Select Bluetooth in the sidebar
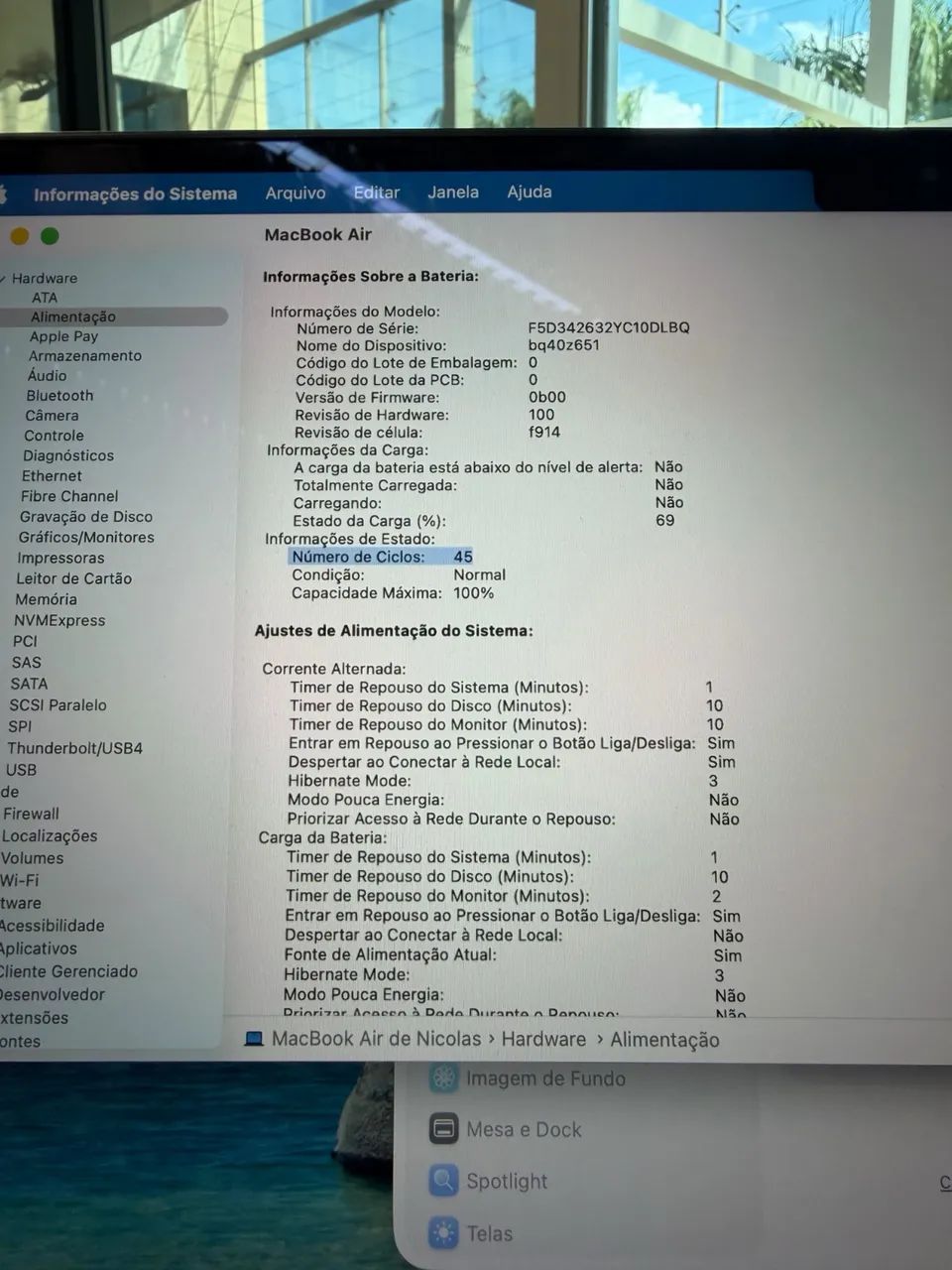Screen dimensions: 952x1270 [x=59, y=395]
